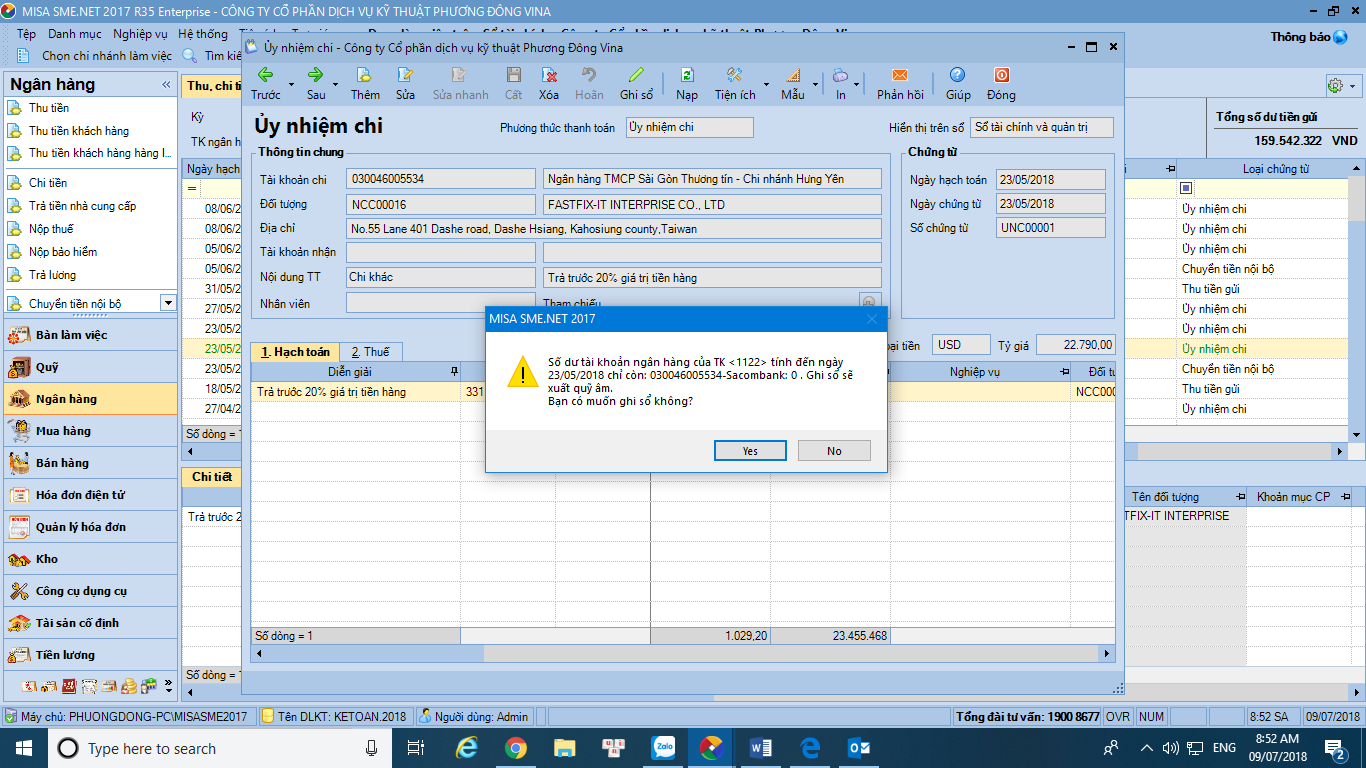Click Chọn chi nhánh làm việc toolbar button

pos(98,56)
